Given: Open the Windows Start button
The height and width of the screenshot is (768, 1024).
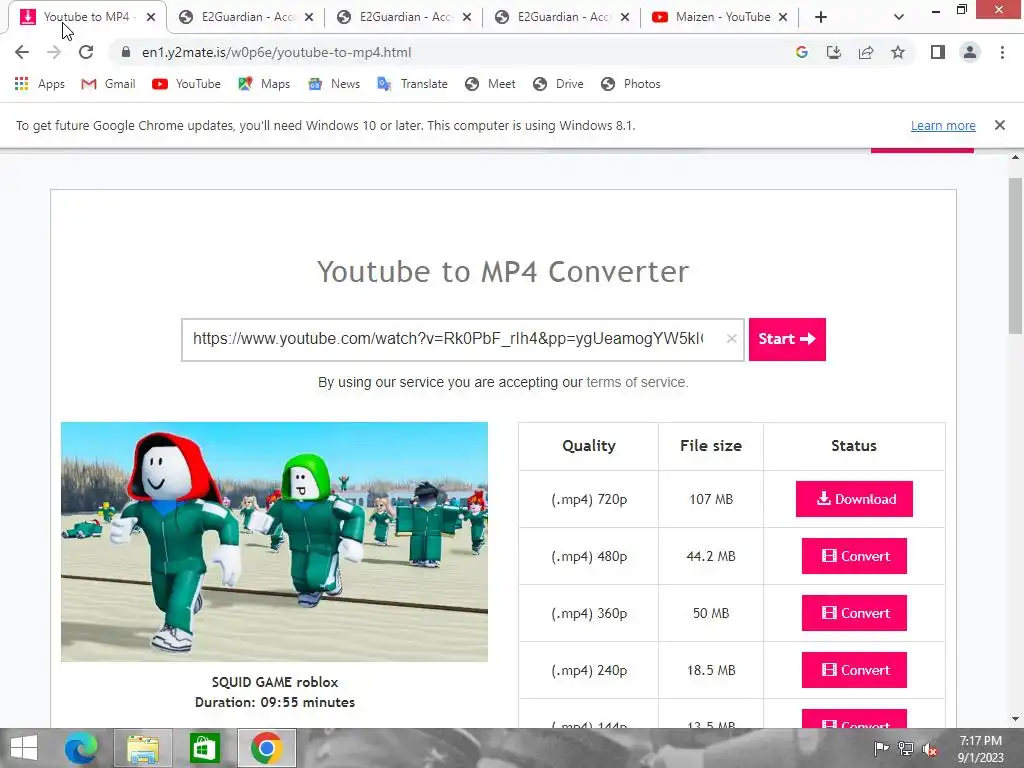Looking at the screenshot, I should coord(24,748).
